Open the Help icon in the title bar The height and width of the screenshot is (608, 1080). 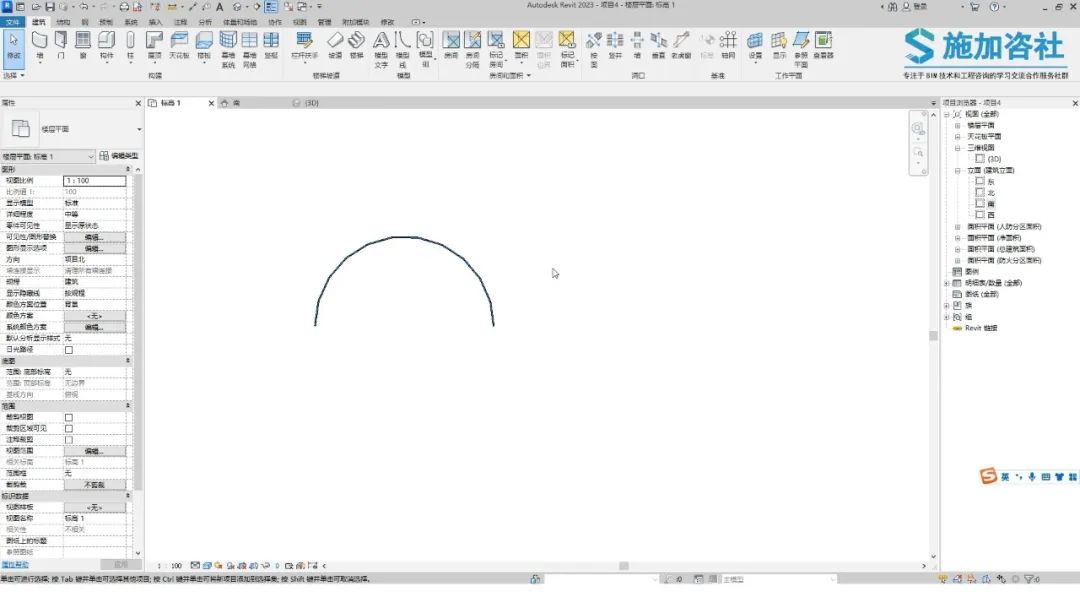(994, 7)
